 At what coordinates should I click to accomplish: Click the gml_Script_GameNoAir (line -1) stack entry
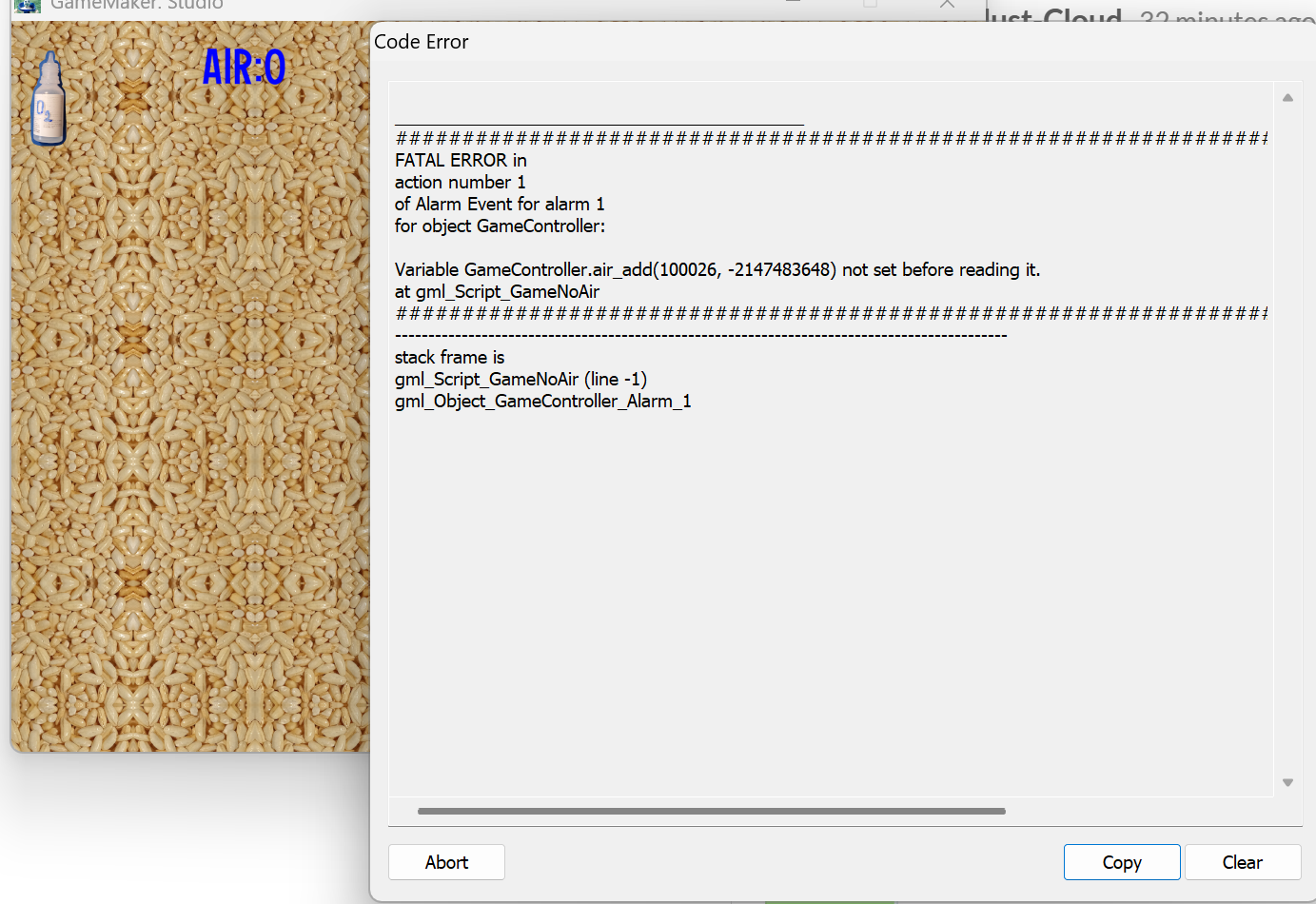(x=521, y=379)
